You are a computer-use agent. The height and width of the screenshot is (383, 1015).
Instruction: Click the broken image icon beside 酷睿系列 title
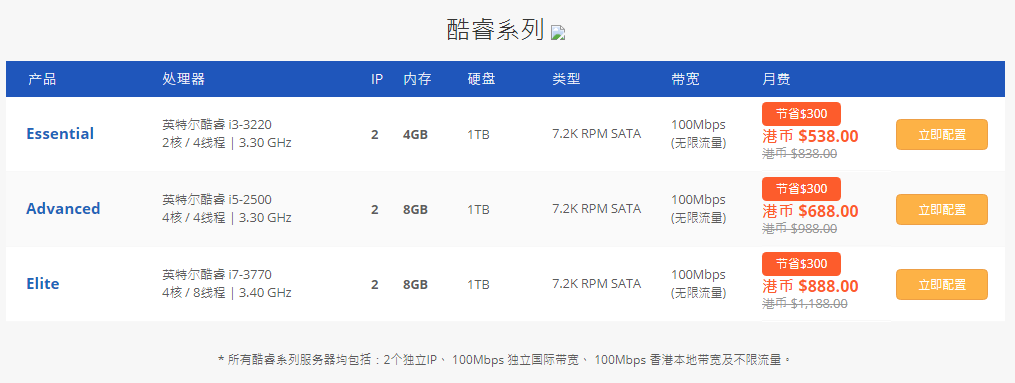(559, 33)
